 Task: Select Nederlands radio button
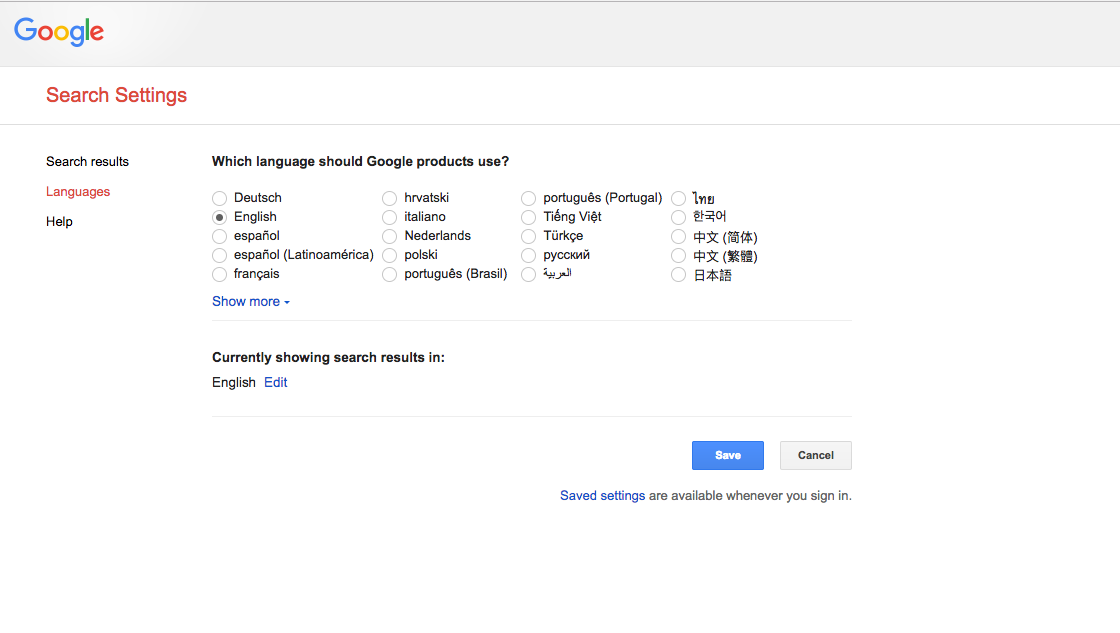pyautogui.click(x=389, y=236)
